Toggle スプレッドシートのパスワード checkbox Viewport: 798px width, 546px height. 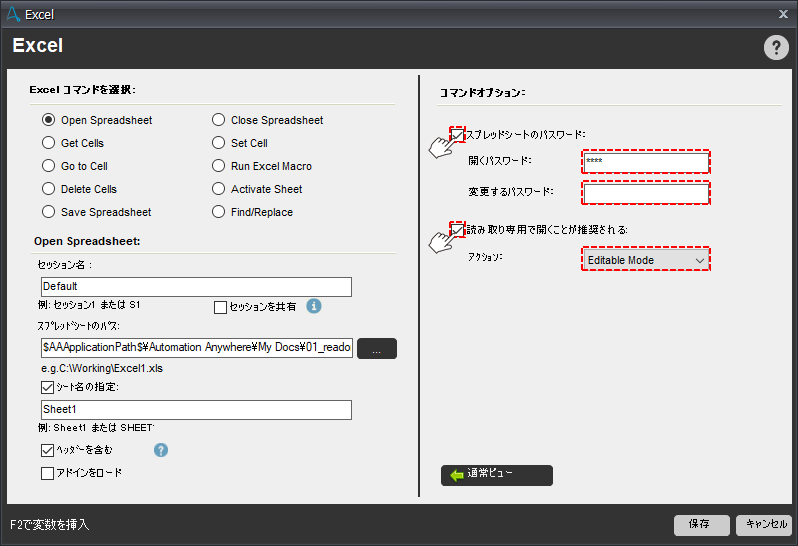(x=457, y=135)
